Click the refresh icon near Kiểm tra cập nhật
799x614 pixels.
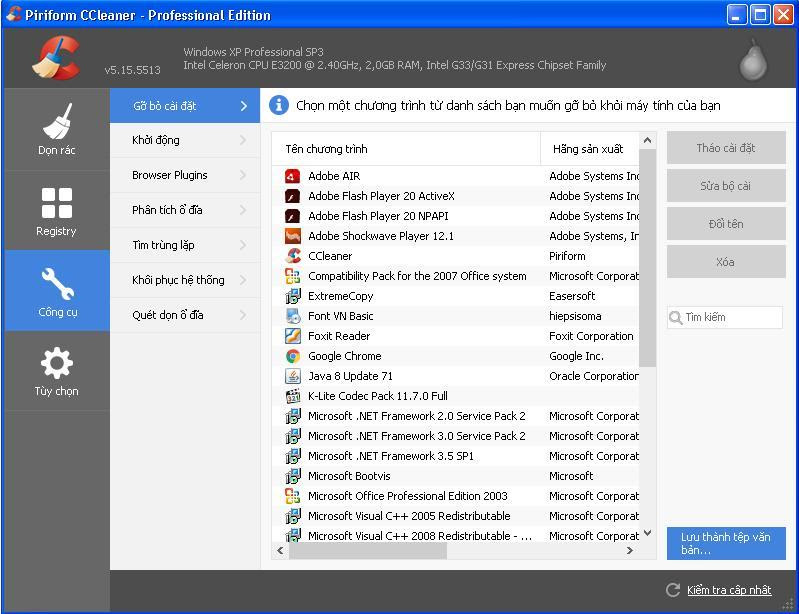coord(673,590)
